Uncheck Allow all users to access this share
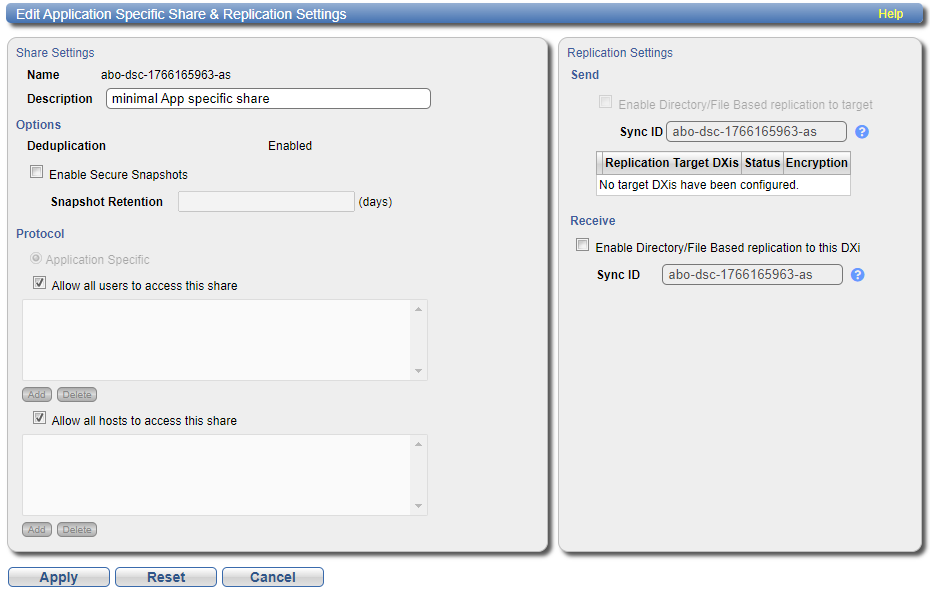930x592 pixels. pyautogui.click(x=39, y=284)
